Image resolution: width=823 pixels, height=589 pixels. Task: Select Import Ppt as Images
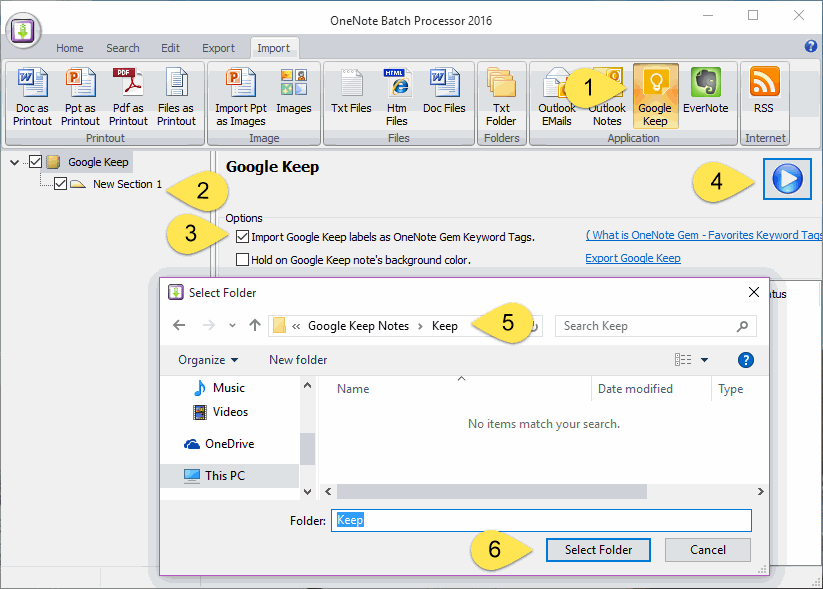click(x=240, y=97)
